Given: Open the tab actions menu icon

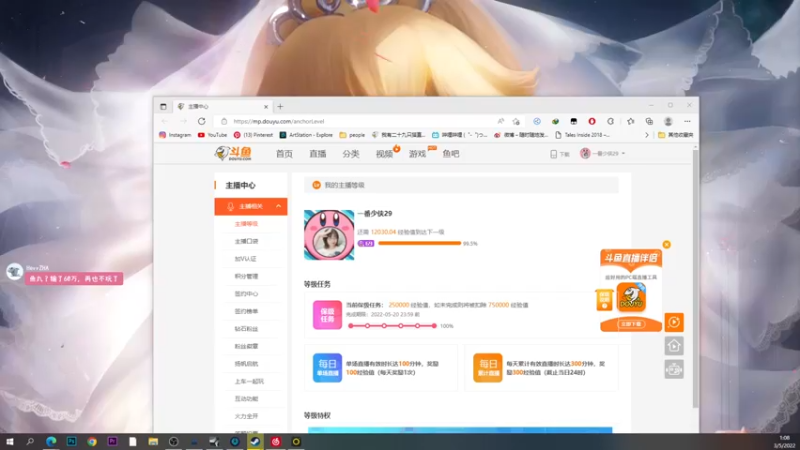Looking at the screenshot, I should click(x=163, y=107).
